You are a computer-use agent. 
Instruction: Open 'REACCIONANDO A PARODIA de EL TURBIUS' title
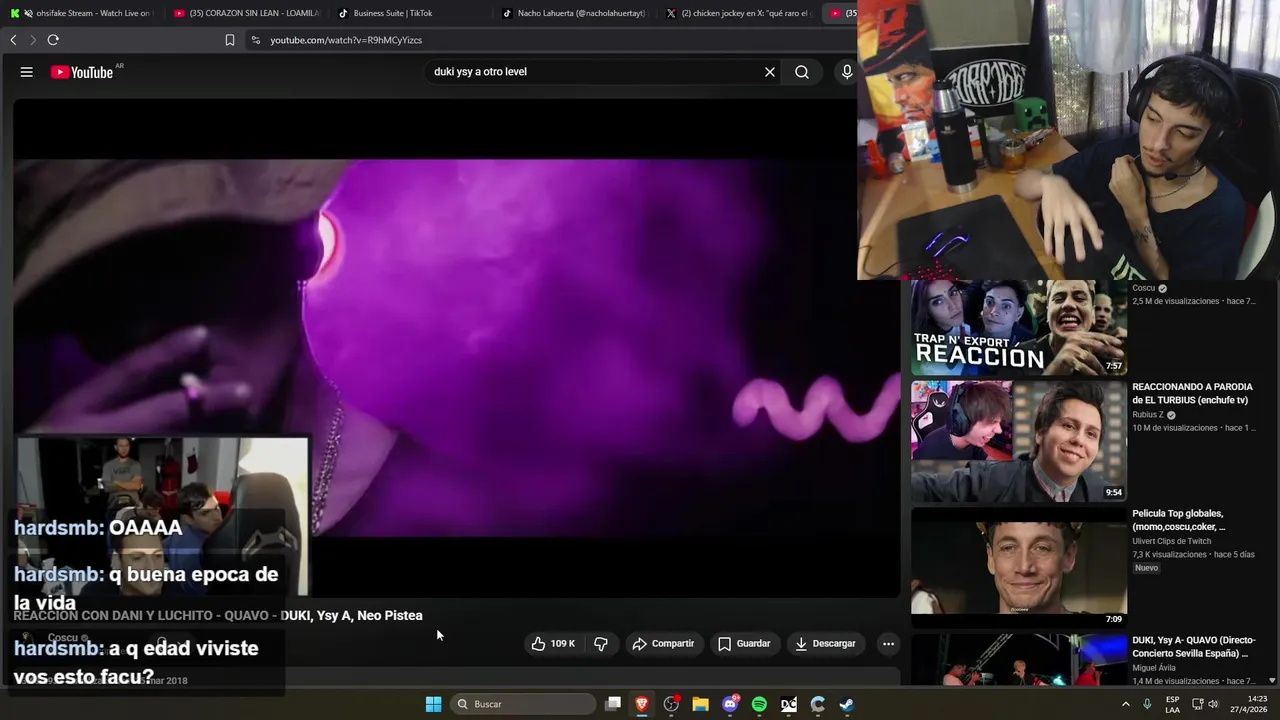[1192, 393]
